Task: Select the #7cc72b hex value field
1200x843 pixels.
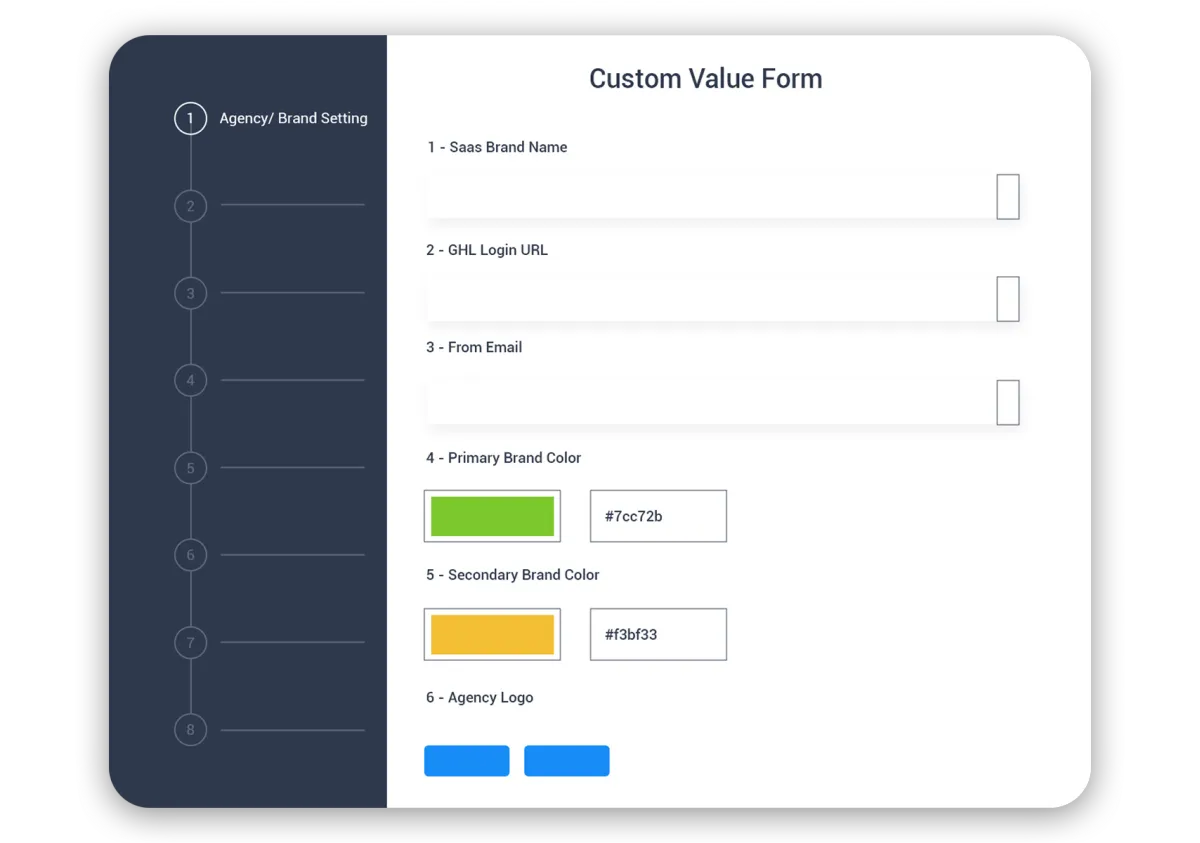Action: point(658,515)
